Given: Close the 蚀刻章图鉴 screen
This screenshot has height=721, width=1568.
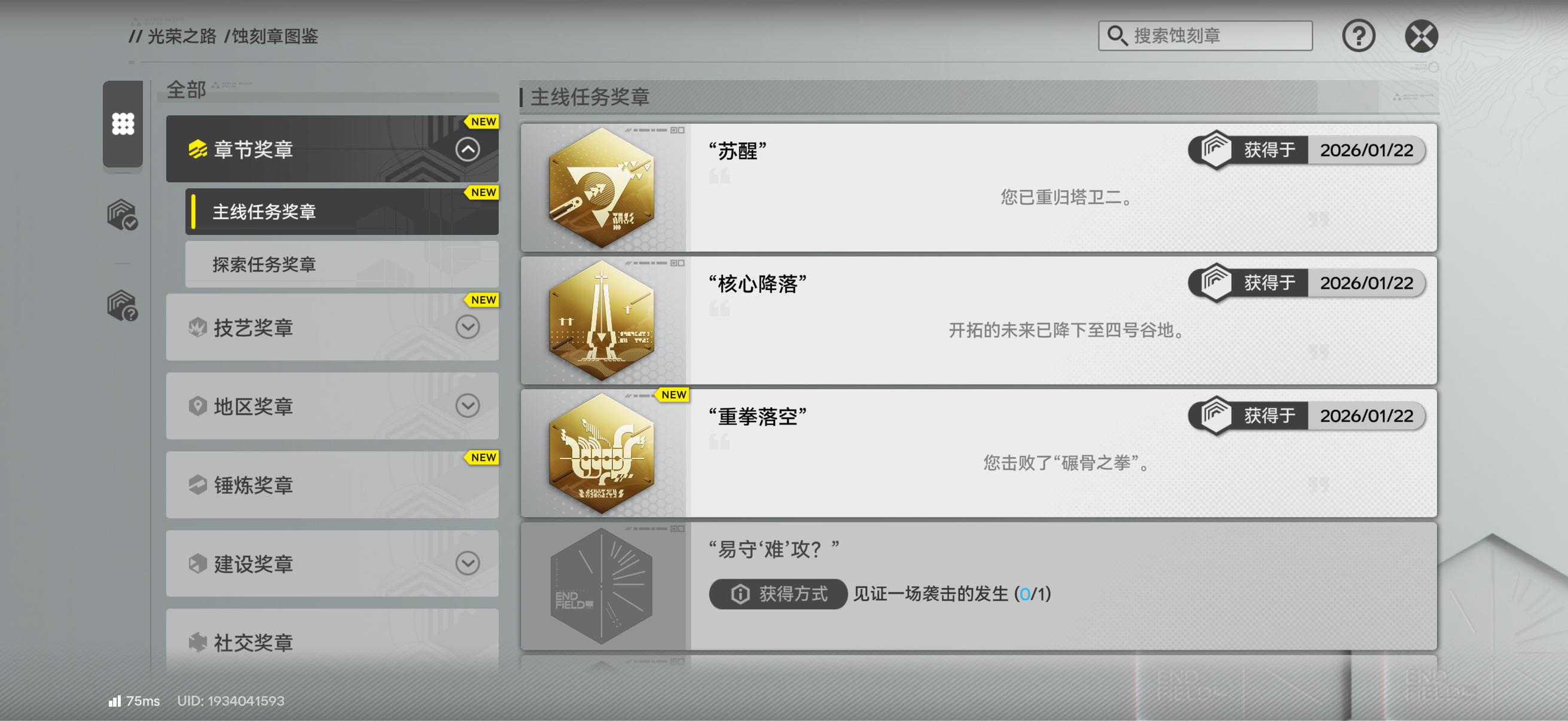Looking at the screenshot, I should [x=1421, y=36].
